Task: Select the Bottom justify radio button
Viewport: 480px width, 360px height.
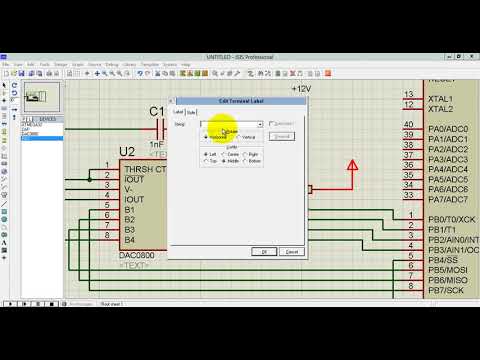Action: tap(245, 161)
